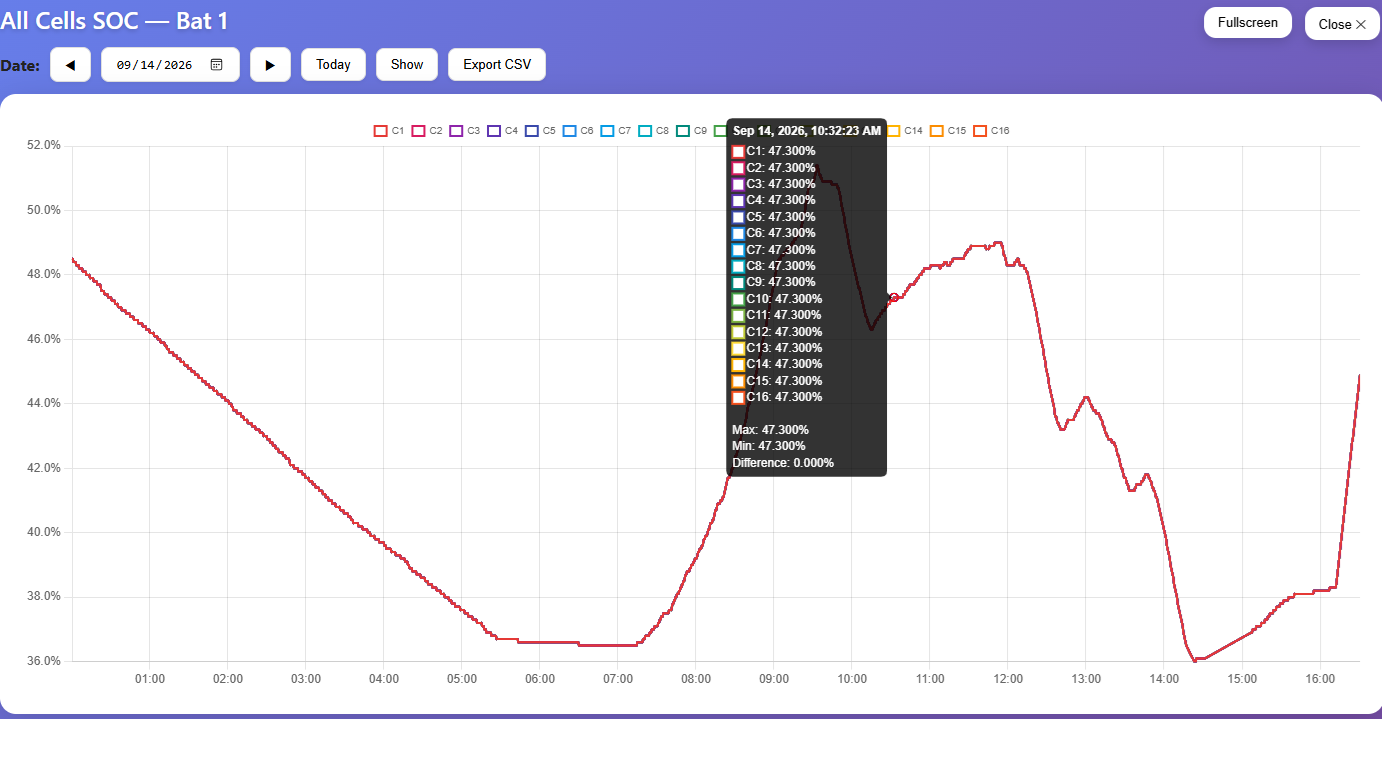Viewport: 1386px width, 765px height.
Task: Toggle the C7 legend item
Action: (617, 131)
